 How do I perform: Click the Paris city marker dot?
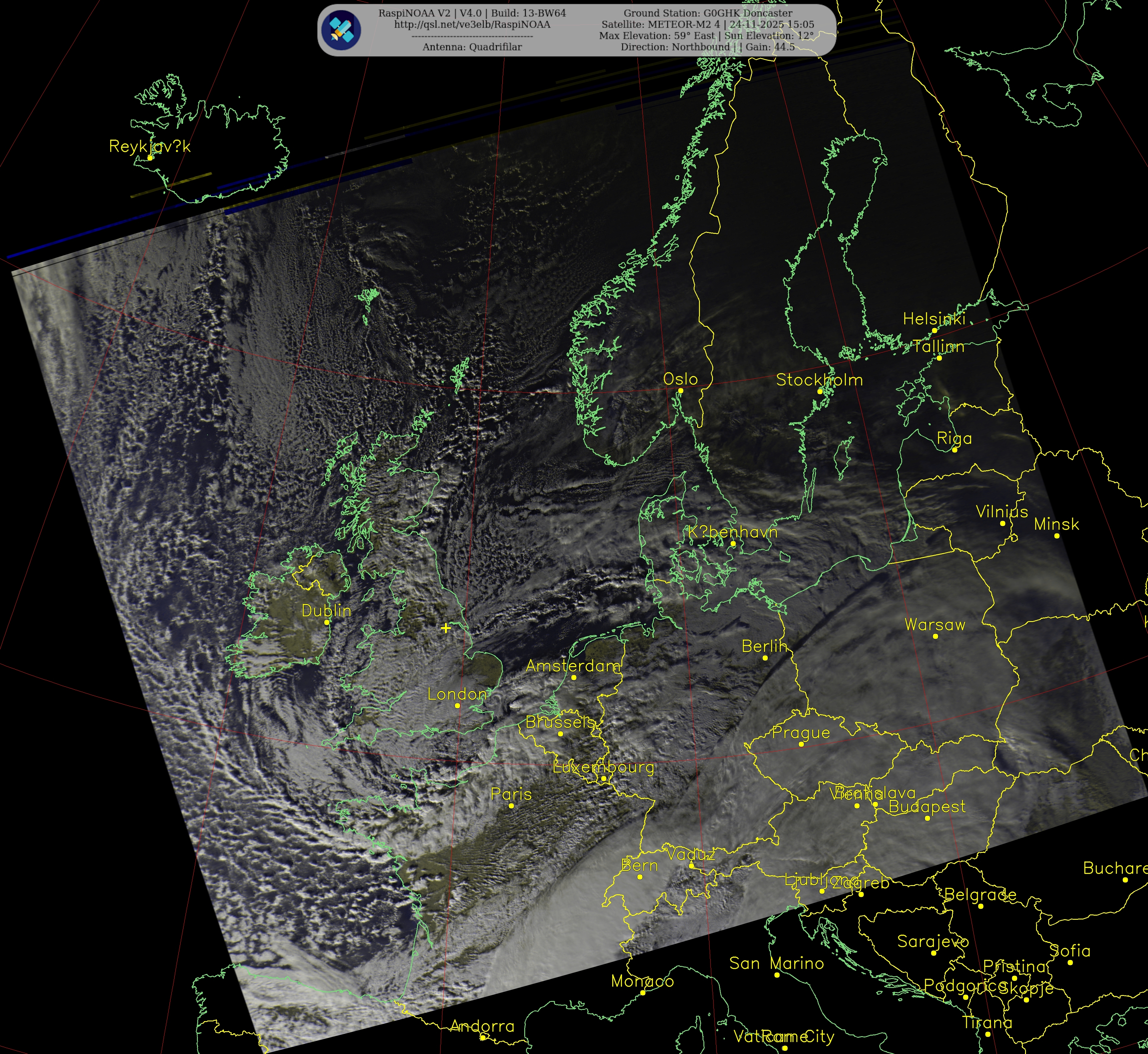click(x=511, y=805)
